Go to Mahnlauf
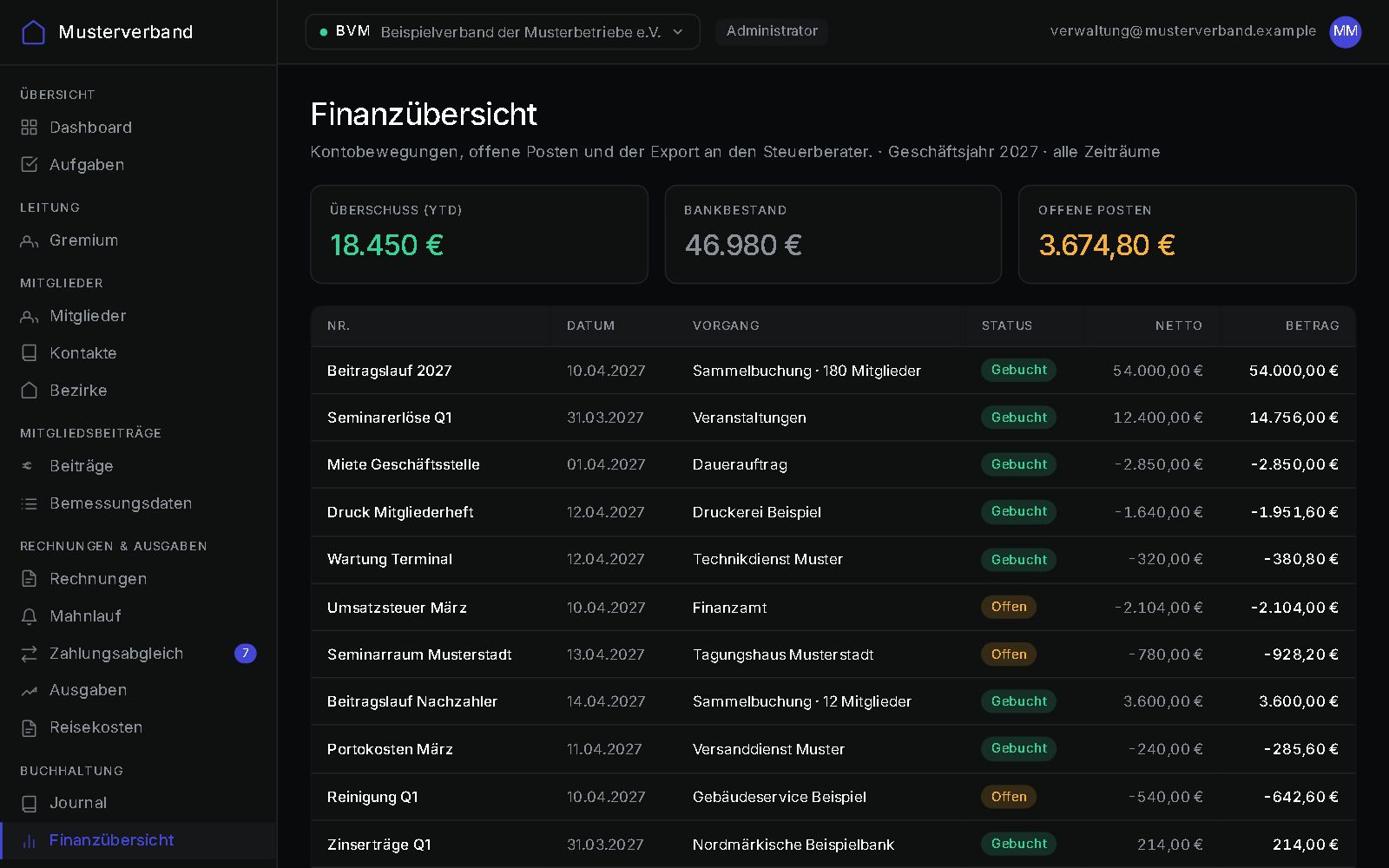 point(139,616)
